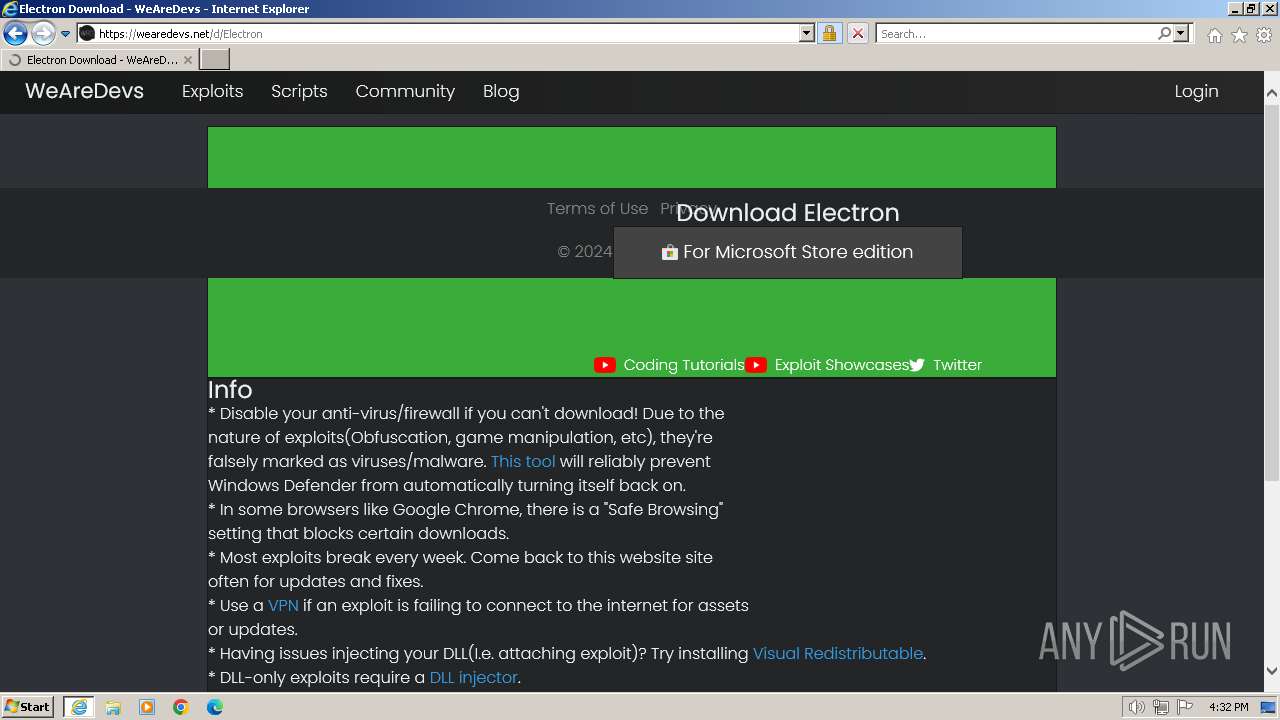Open the Exploits menu item

tap(212, 91)
